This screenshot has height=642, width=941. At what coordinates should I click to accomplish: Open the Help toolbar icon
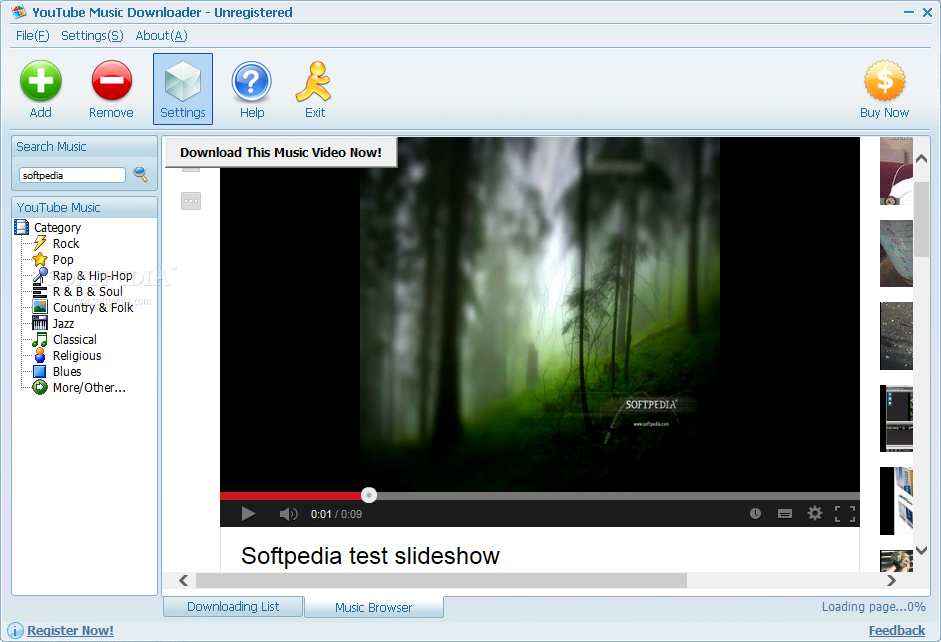(x=251, y=89)
